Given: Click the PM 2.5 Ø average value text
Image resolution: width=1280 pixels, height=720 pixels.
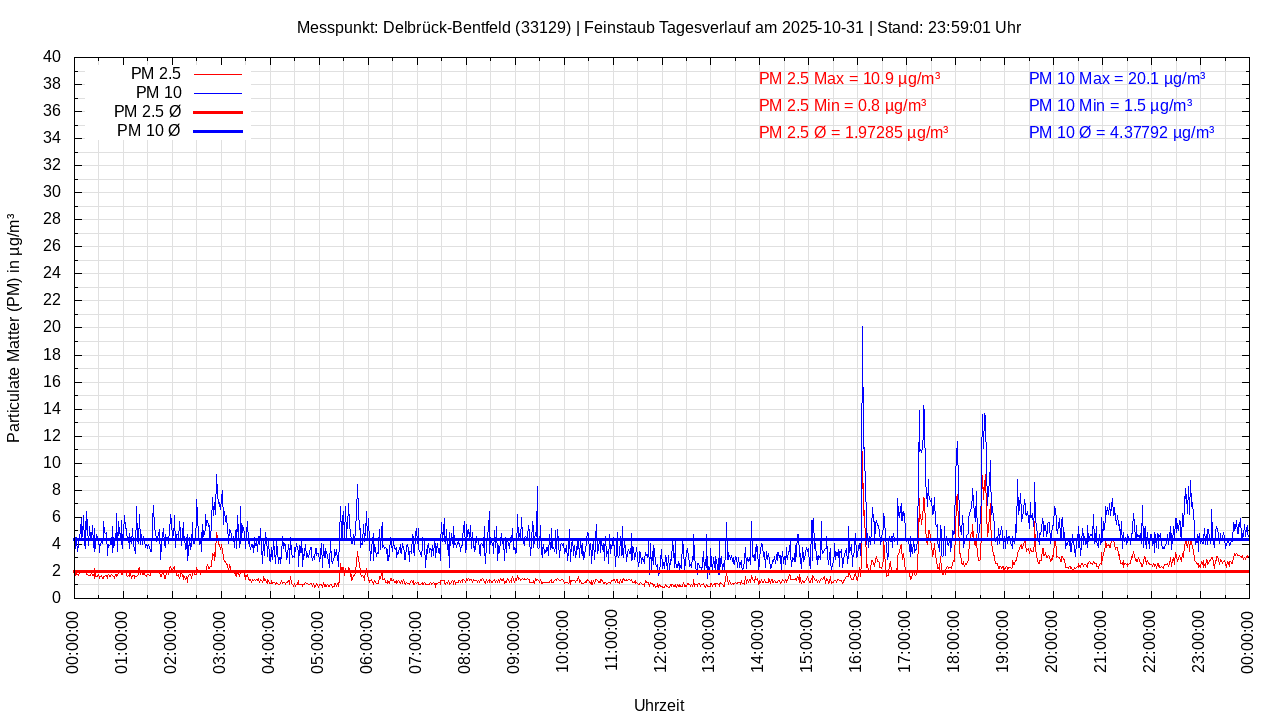Looking at the screenshot, I should click(x=853, y=132).
